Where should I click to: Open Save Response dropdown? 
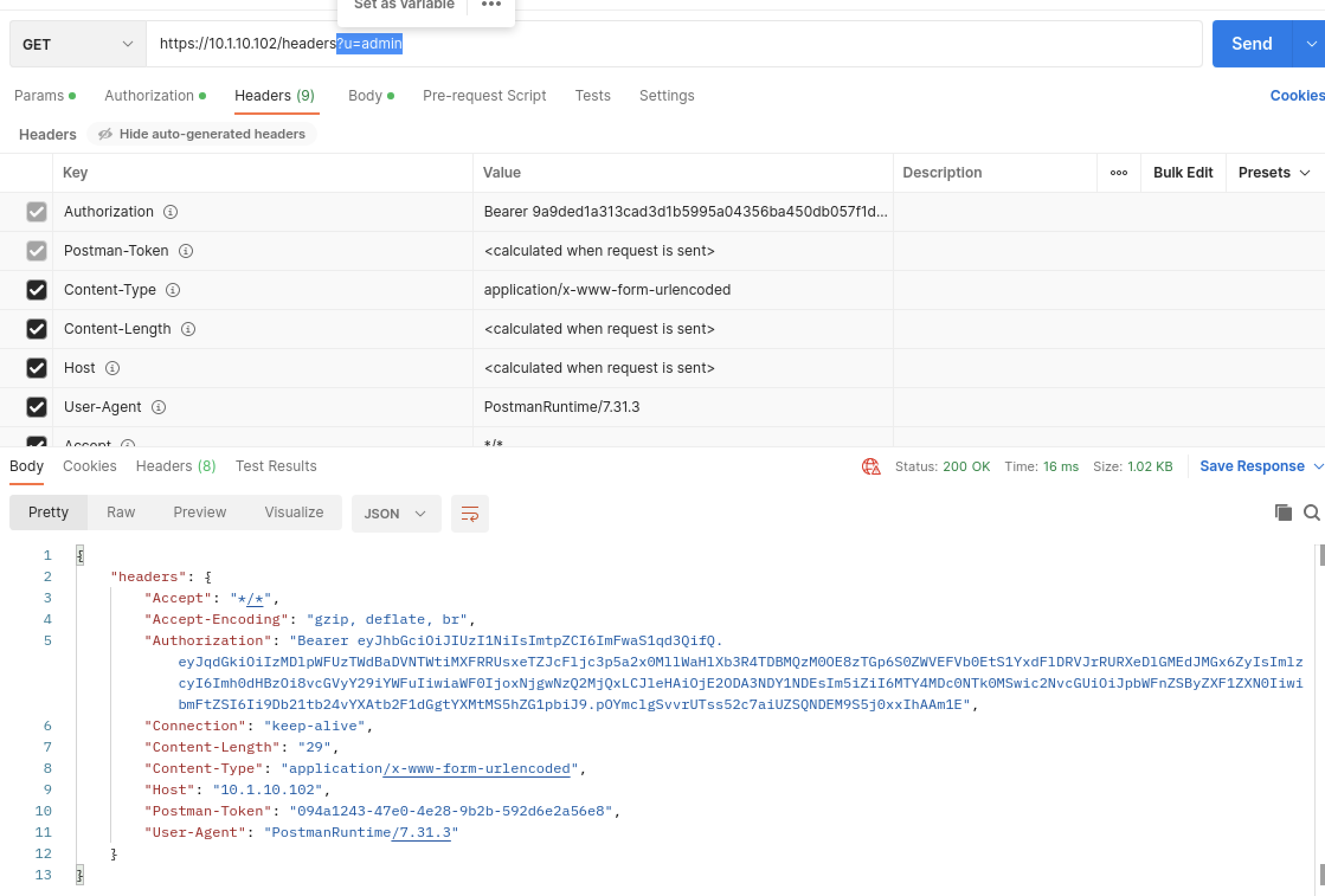click(x=1318, y=466)
